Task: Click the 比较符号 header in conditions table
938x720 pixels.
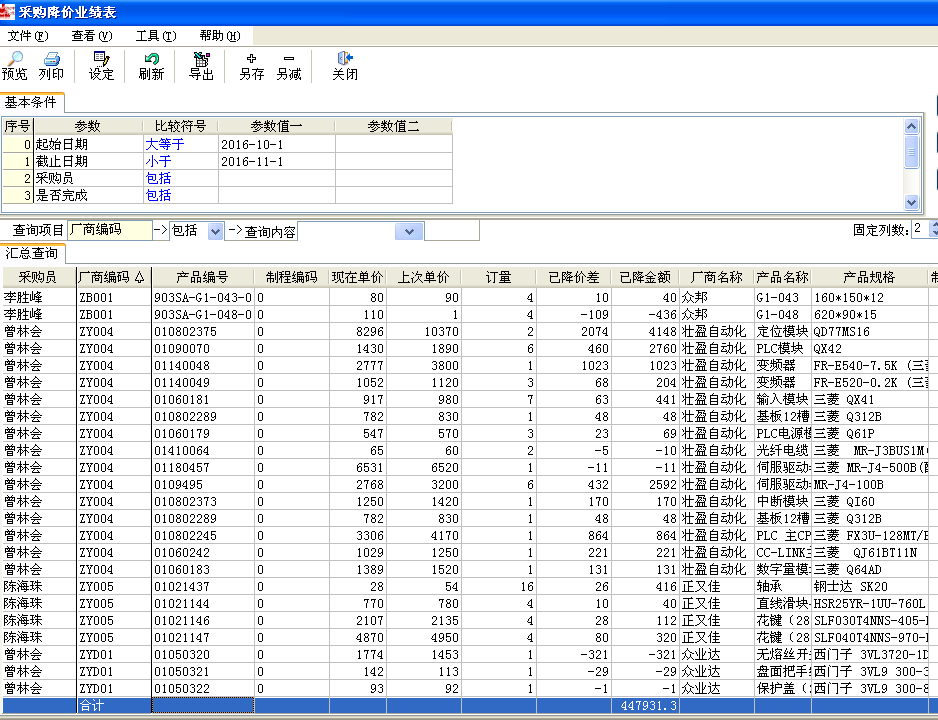Action: (180, 126)
